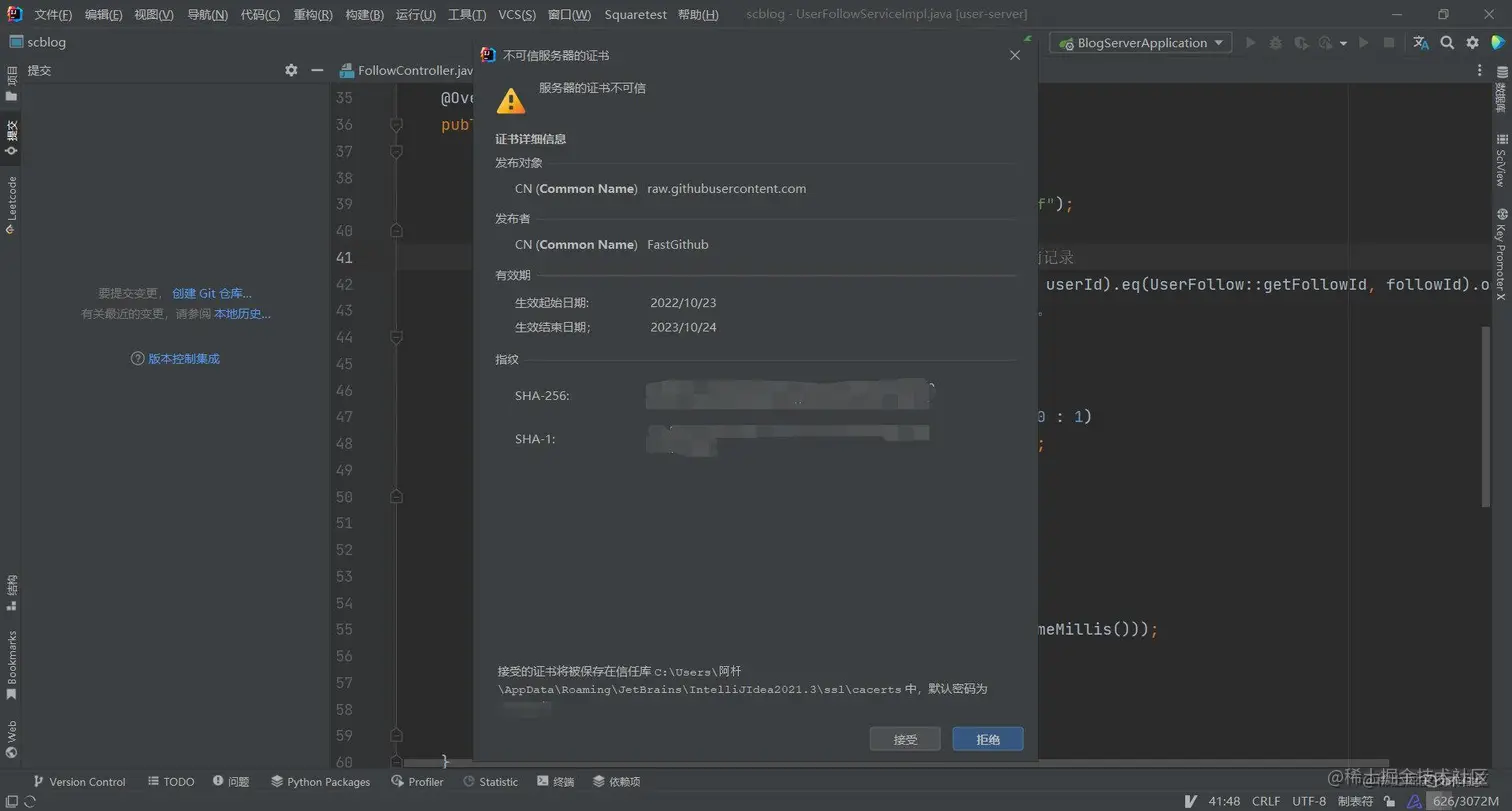Open the TODO tool window

pyautogui.click(x=171, y=782)
